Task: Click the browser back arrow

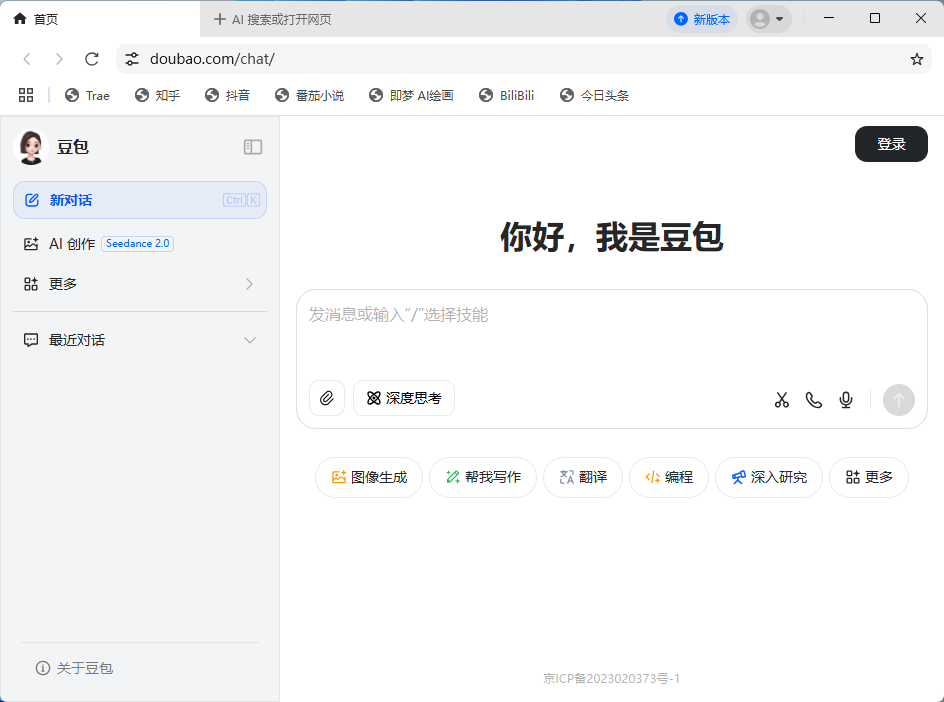Action: point(26,59)
